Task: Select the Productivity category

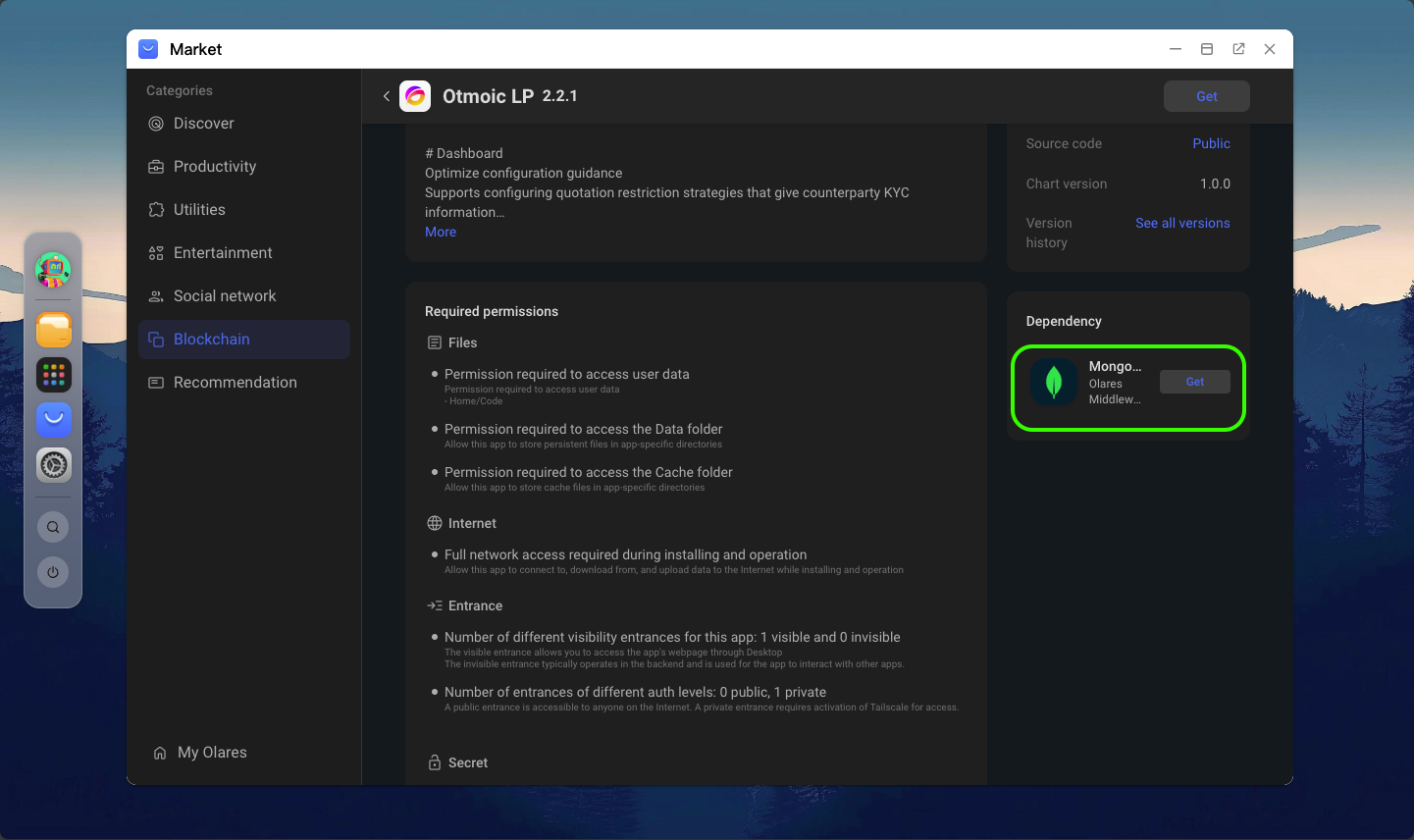Action: click(x=214, y=167)
